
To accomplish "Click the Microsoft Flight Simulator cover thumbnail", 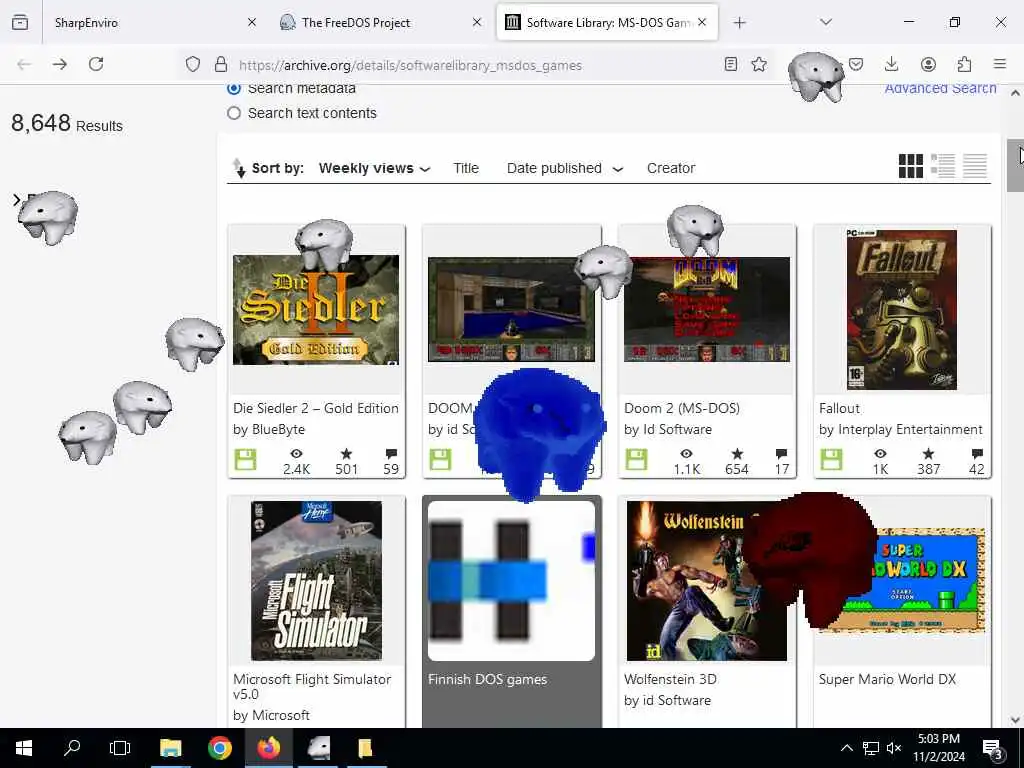I will coord(316,581).
